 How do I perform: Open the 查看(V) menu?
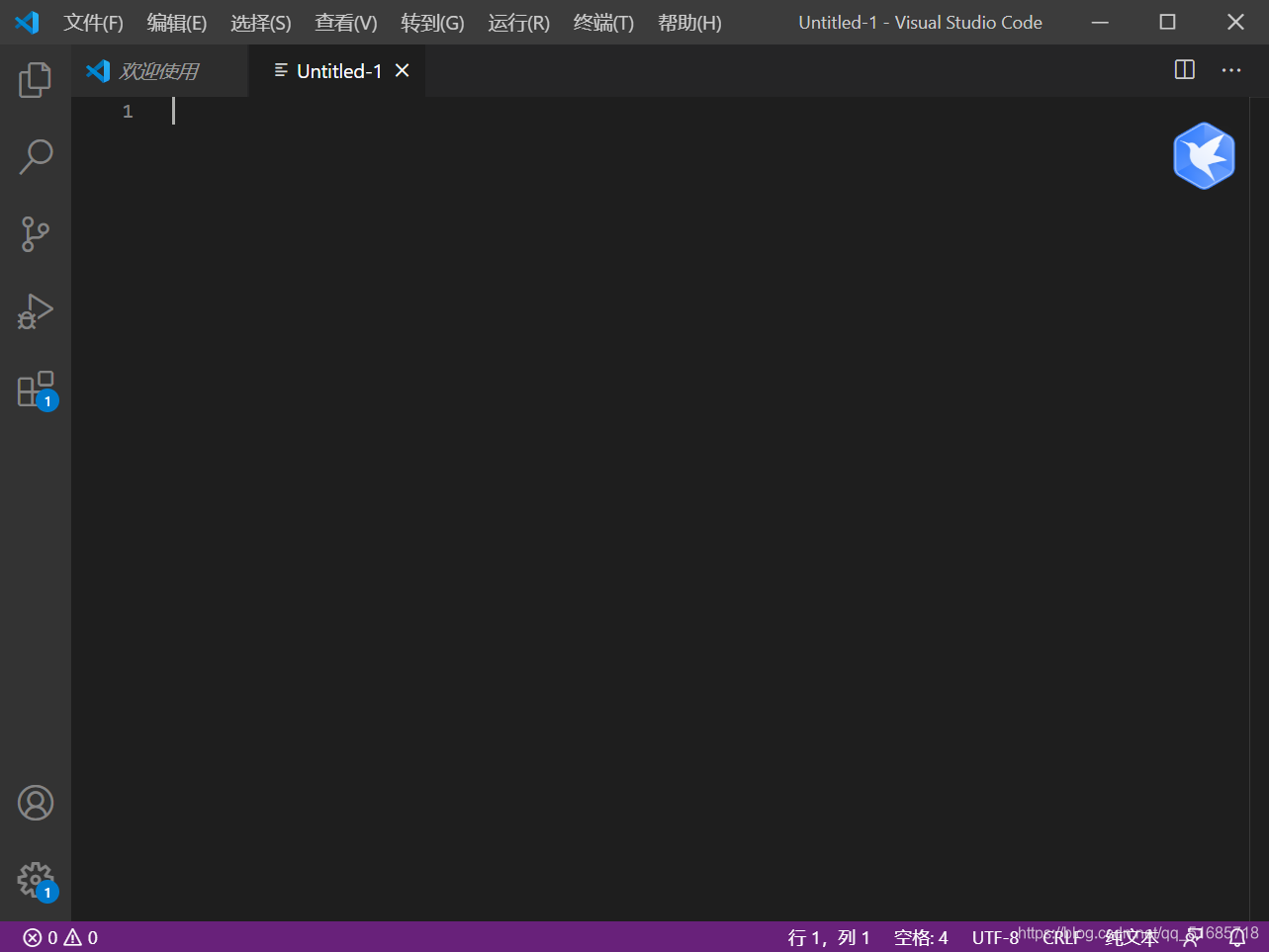pyautogui.click(x=346, y=23)
